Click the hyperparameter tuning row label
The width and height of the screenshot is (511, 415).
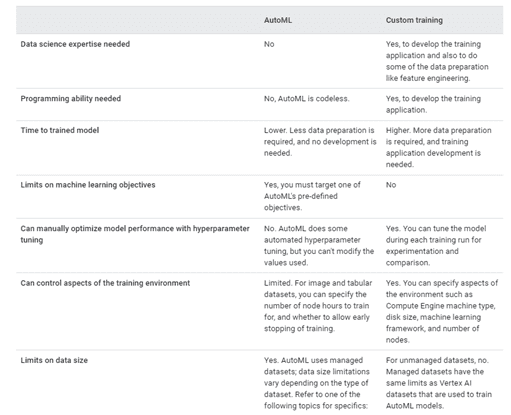[x=135, y=234]
